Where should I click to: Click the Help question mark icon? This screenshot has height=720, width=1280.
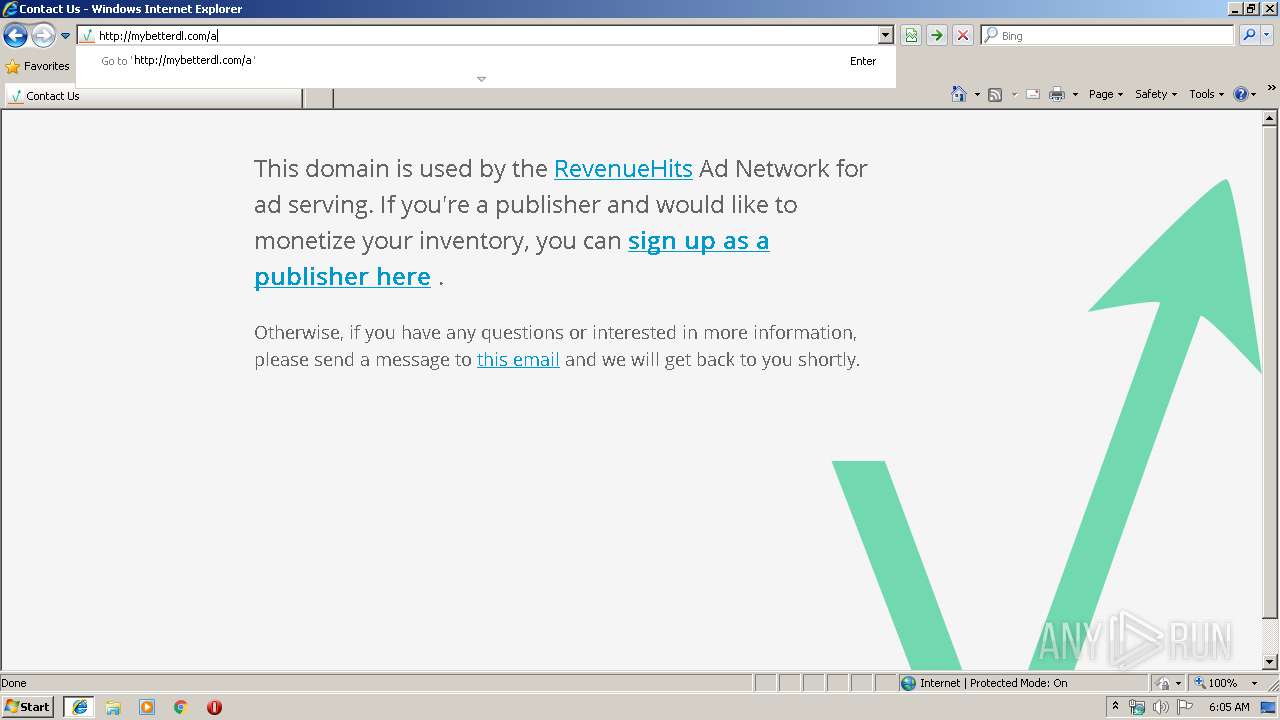tap(1241, 94)
